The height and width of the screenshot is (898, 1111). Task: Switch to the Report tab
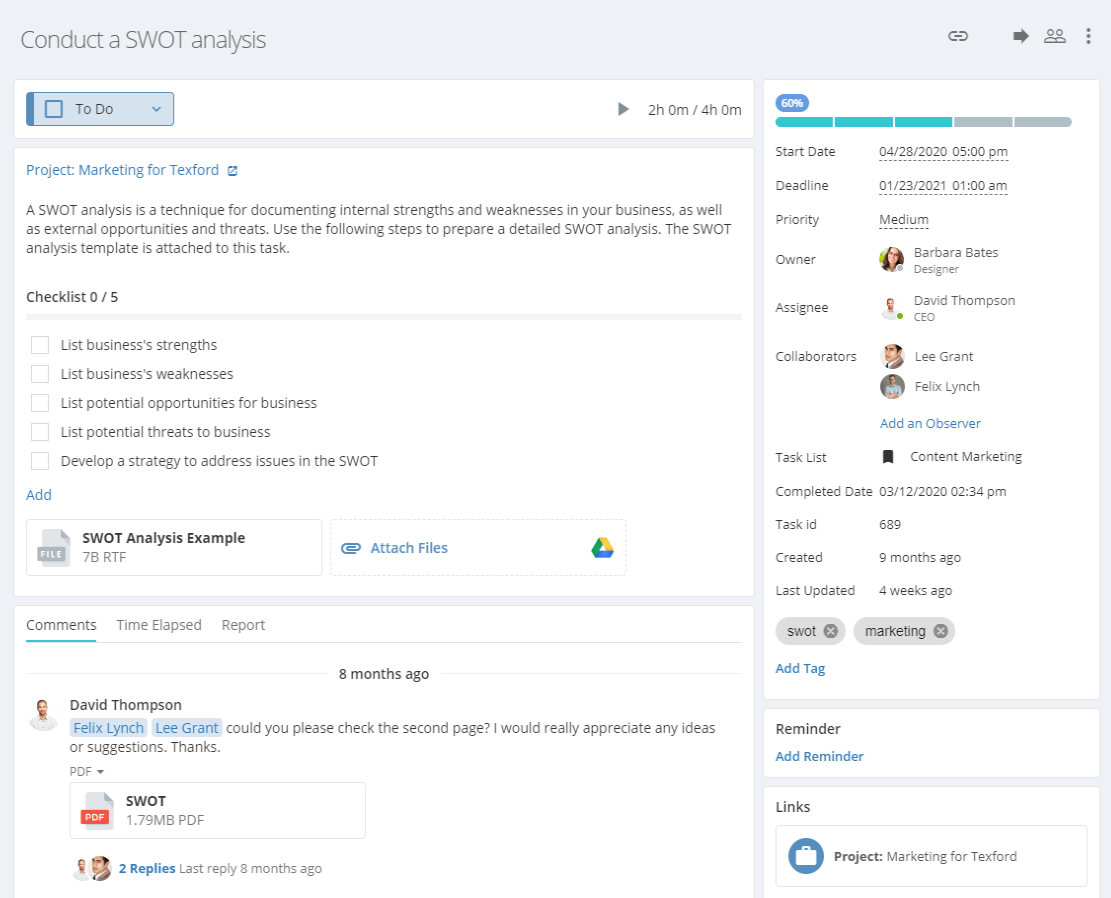pyautogui.click(x=243, y=625)
